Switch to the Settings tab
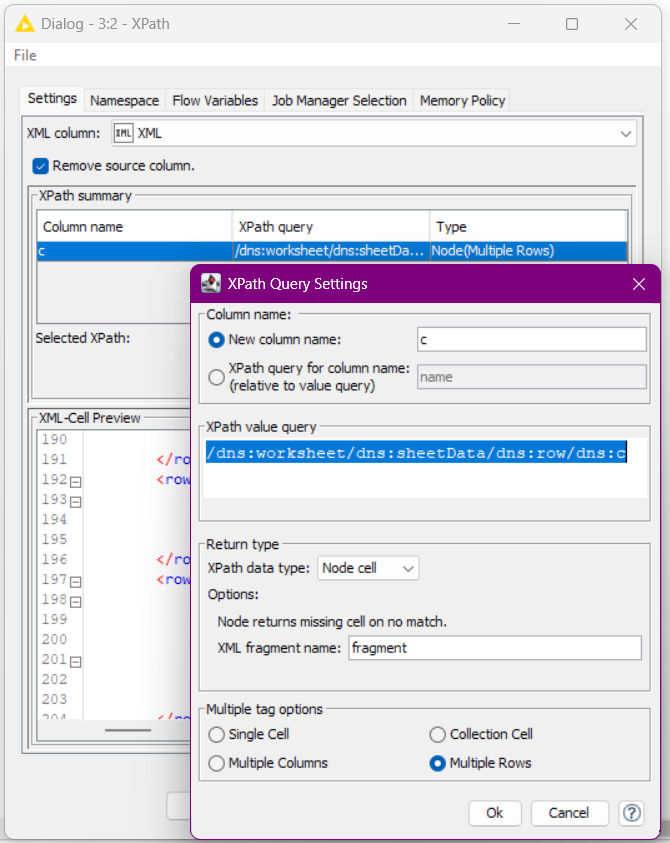Image resolution: width=670 pixels, height=843 pixels. [x=52, y=99]
